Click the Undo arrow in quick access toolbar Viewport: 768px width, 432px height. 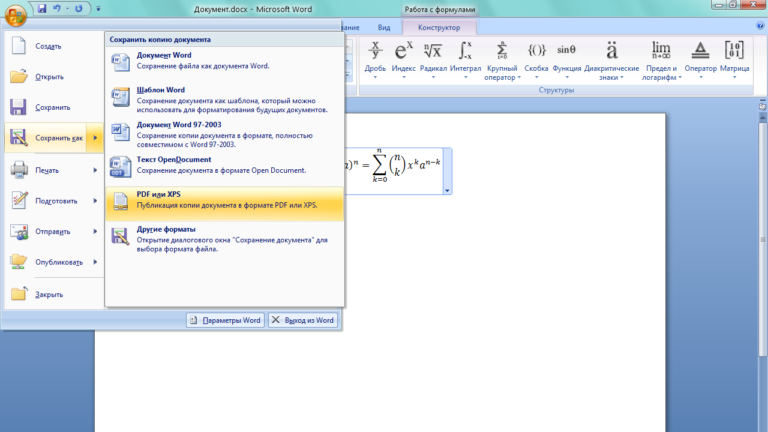(x=57, y=8)
